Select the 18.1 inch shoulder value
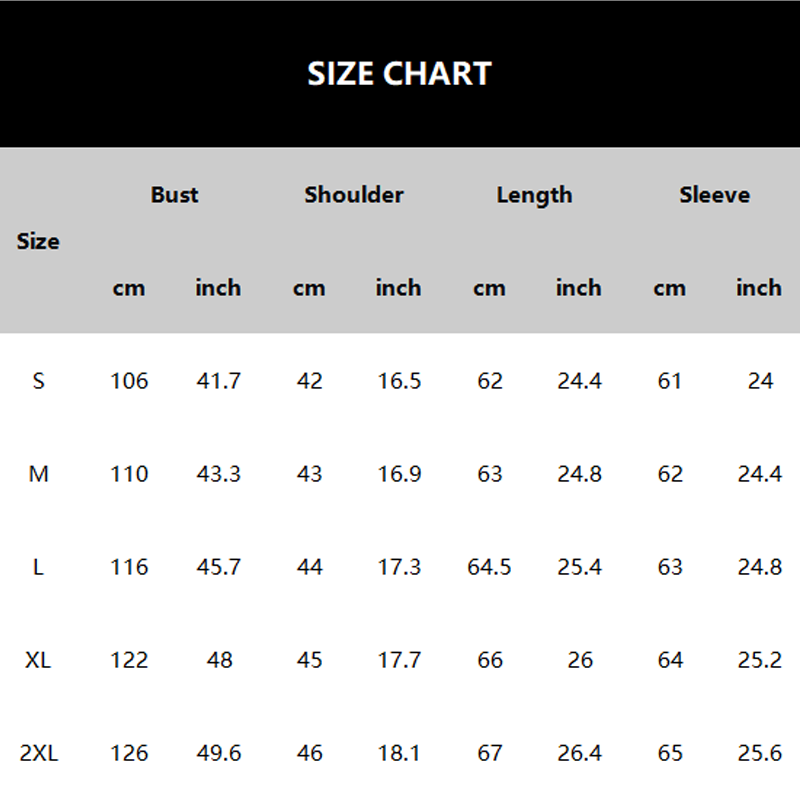 (x=399, y=753)
